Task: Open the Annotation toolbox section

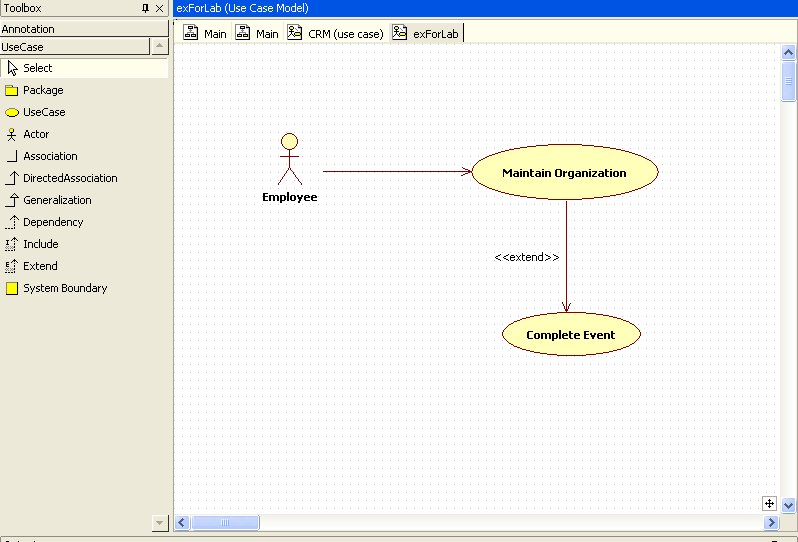Action: pos(84,29)
